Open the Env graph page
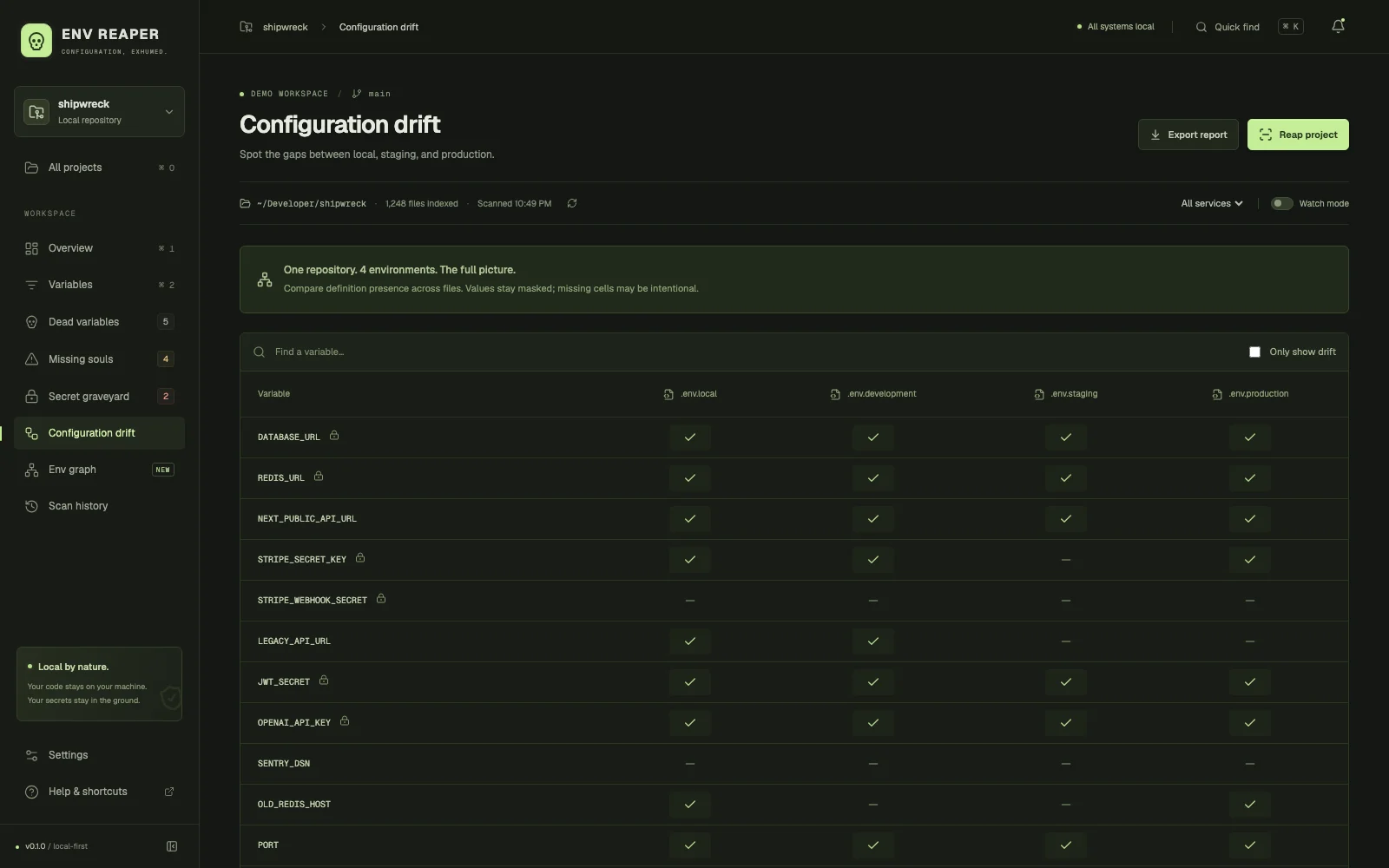 click(99, 470)
